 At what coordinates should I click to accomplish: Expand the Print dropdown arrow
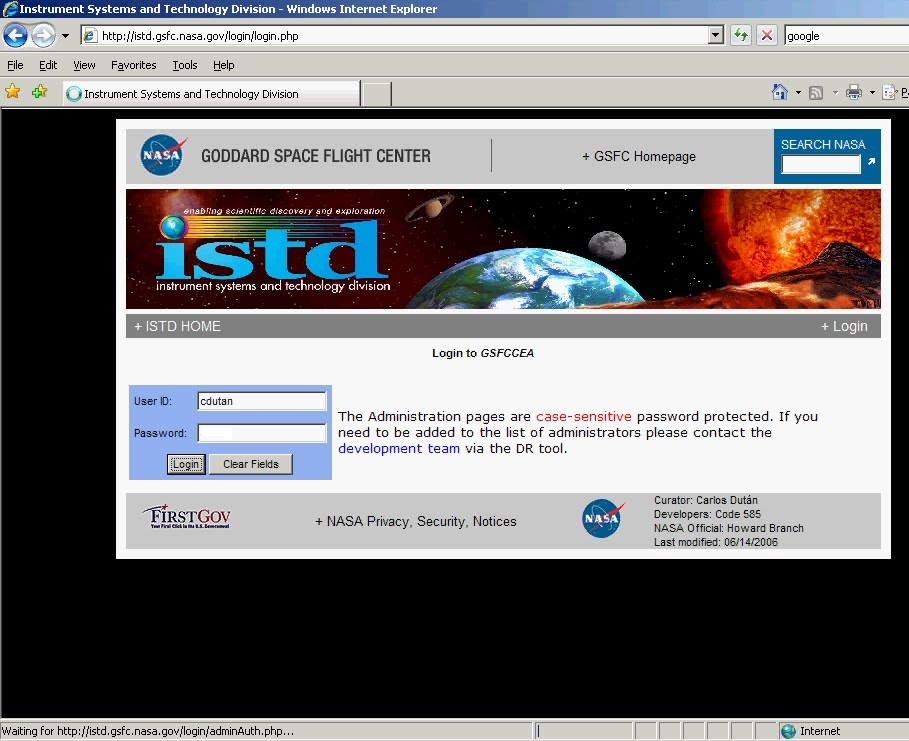click(872, 92)
